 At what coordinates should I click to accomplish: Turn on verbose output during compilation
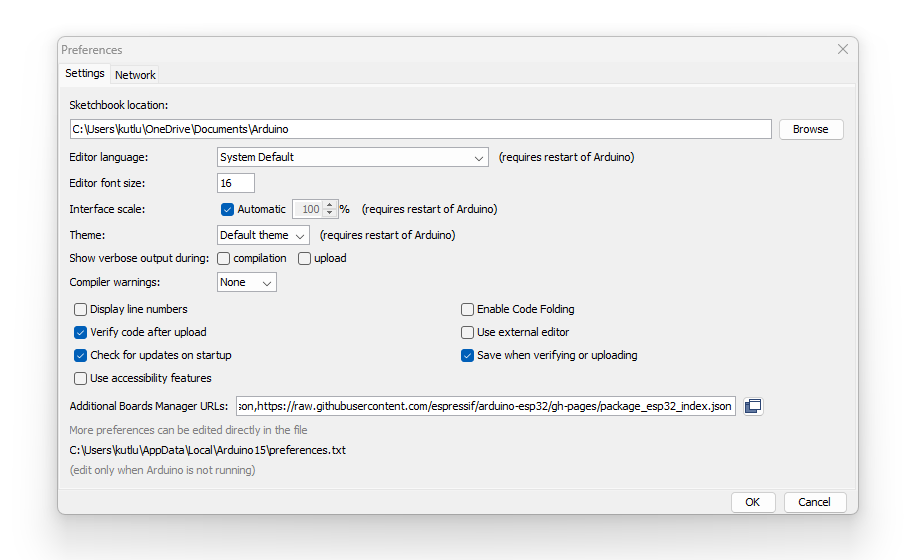[x=224, y=258]
